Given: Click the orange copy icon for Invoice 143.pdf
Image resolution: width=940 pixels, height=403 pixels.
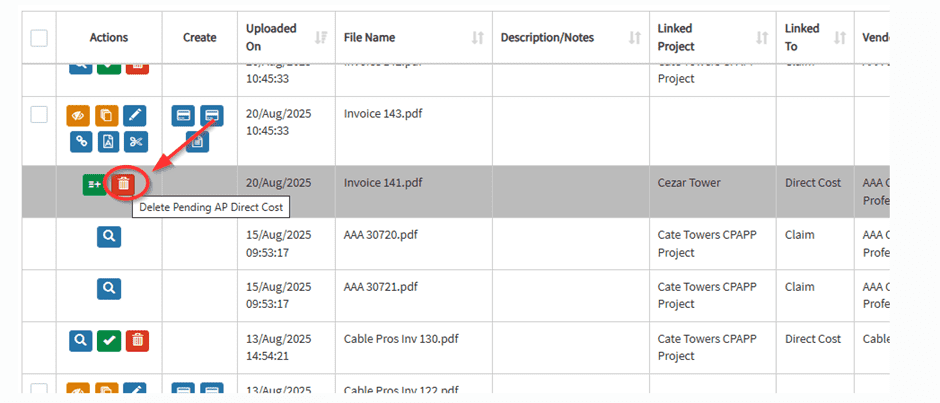Looking at the screenshot, I should tap(108, 115).
